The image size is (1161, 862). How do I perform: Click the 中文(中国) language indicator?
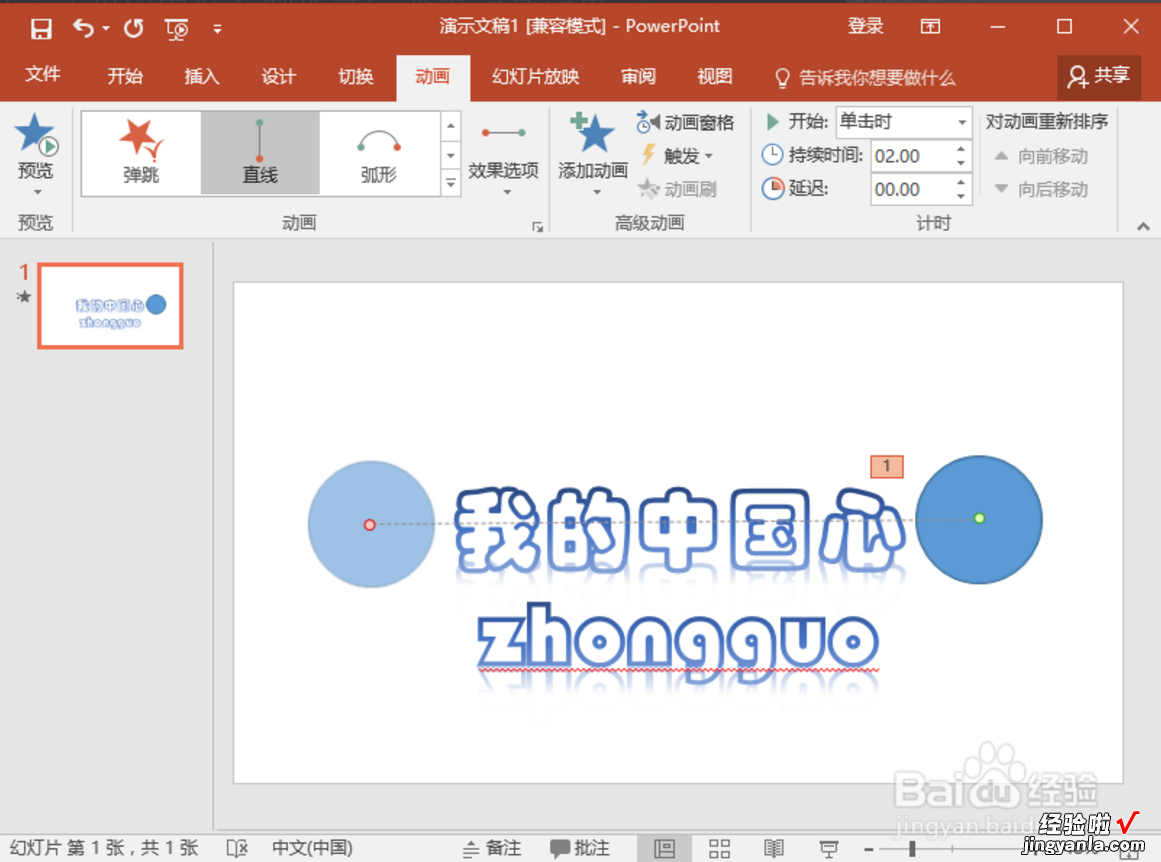pyautogui.click(x=312, y=848)
